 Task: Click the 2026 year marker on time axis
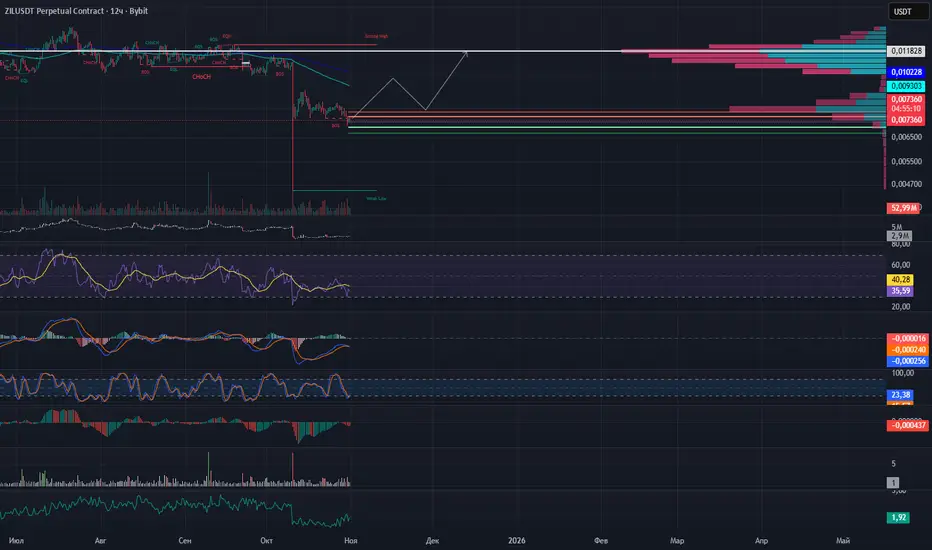[517, 540]
